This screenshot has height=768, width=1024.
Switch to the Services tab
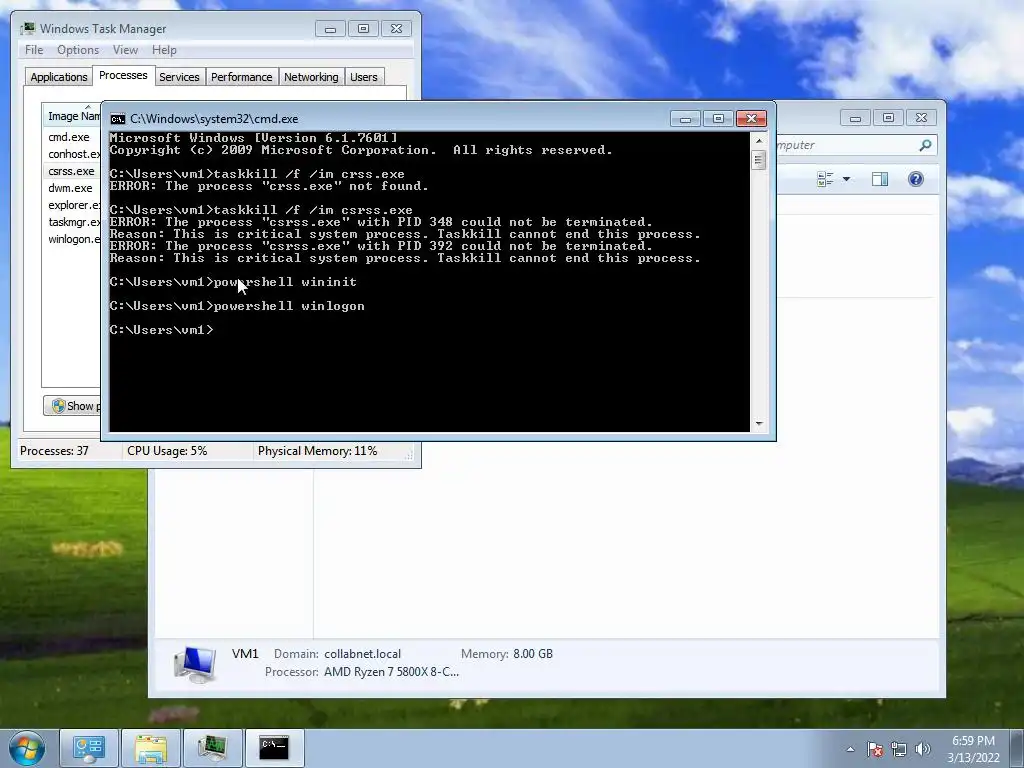[179, 77]
